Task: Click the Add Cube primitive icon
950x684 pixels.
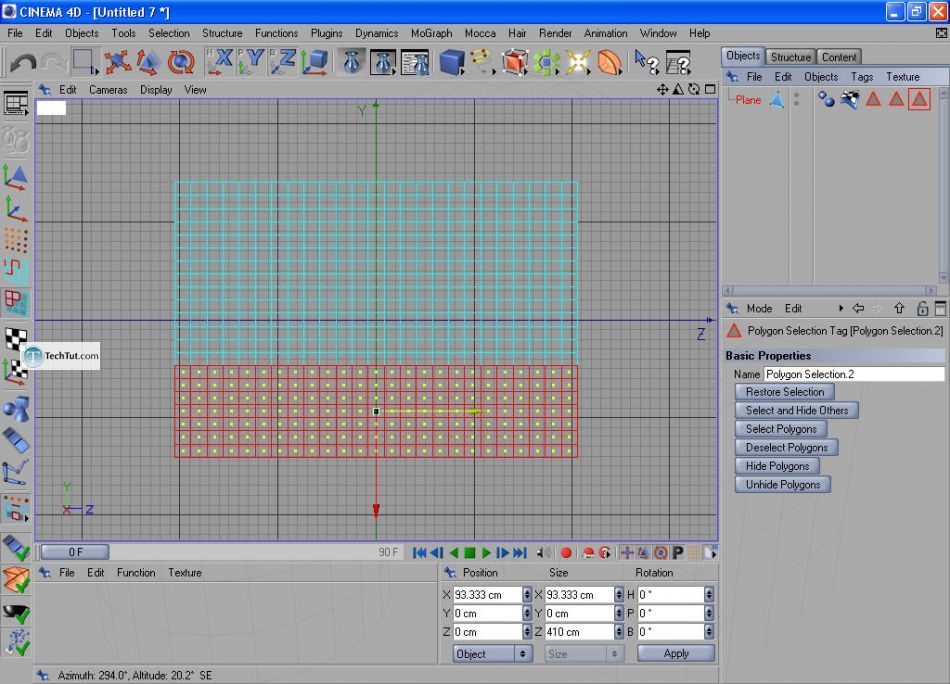Action: [452, 63]
